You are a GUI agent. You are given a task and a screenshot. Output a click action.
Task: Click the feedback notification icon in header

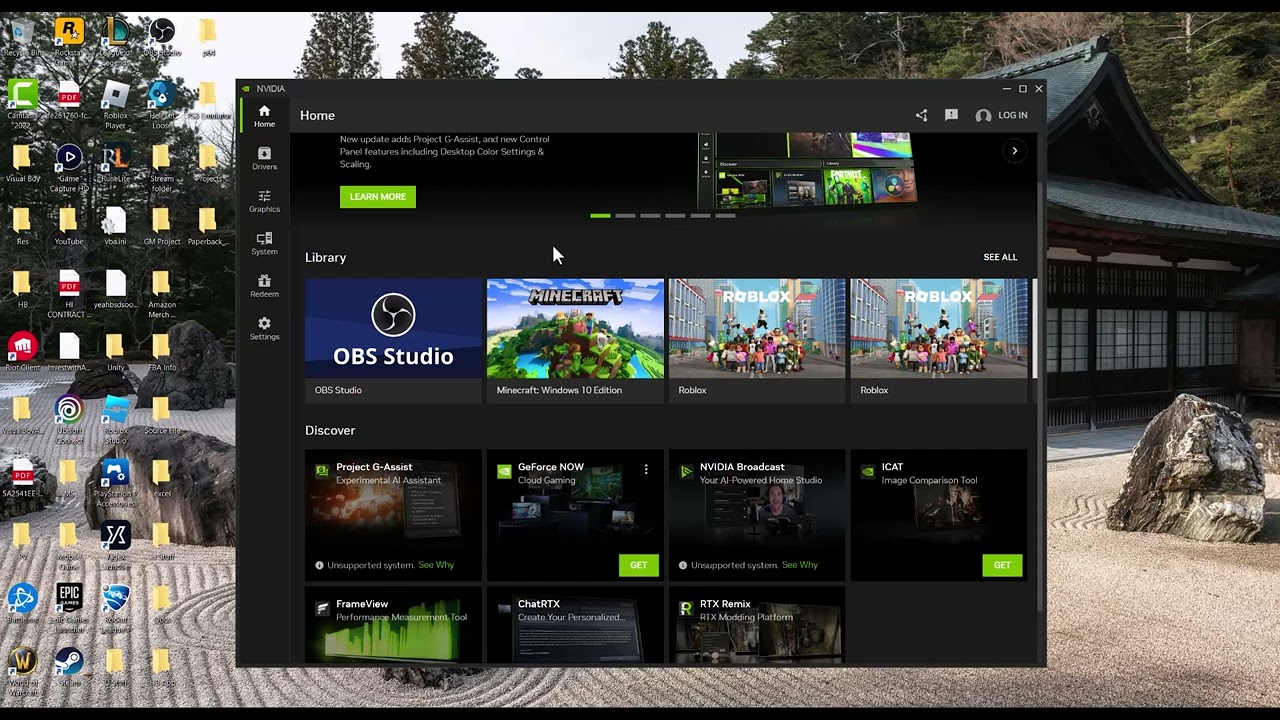(951, 115)
